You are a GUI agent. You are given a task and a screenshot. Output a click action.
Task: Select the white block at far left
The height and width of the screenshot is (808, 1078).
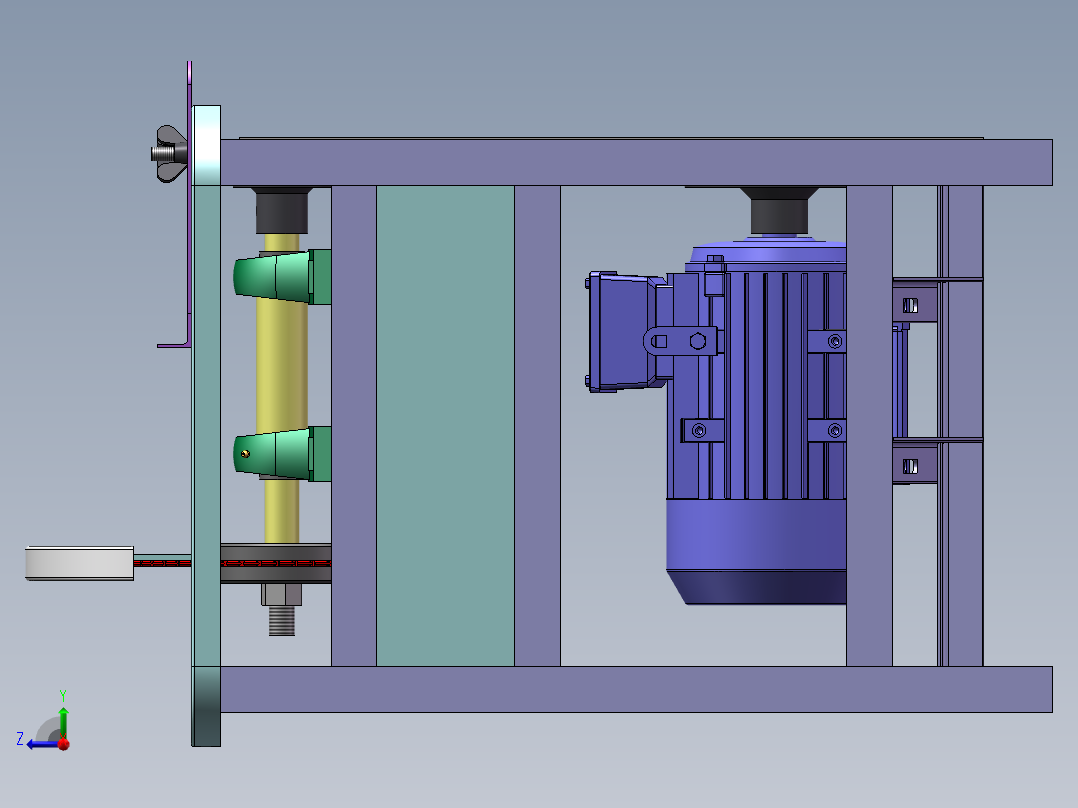click(79, 563)
